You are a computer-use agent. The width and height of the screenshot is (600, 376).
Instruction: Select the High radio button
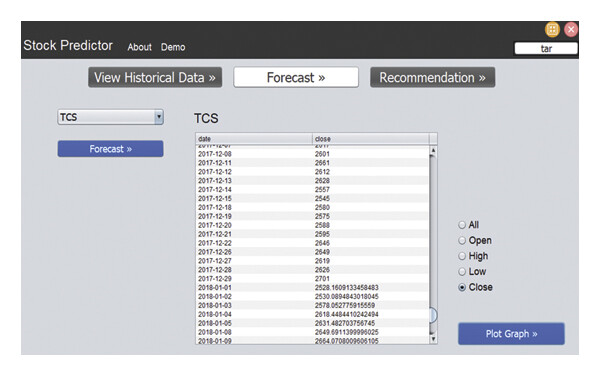click(x=462, y=256)
